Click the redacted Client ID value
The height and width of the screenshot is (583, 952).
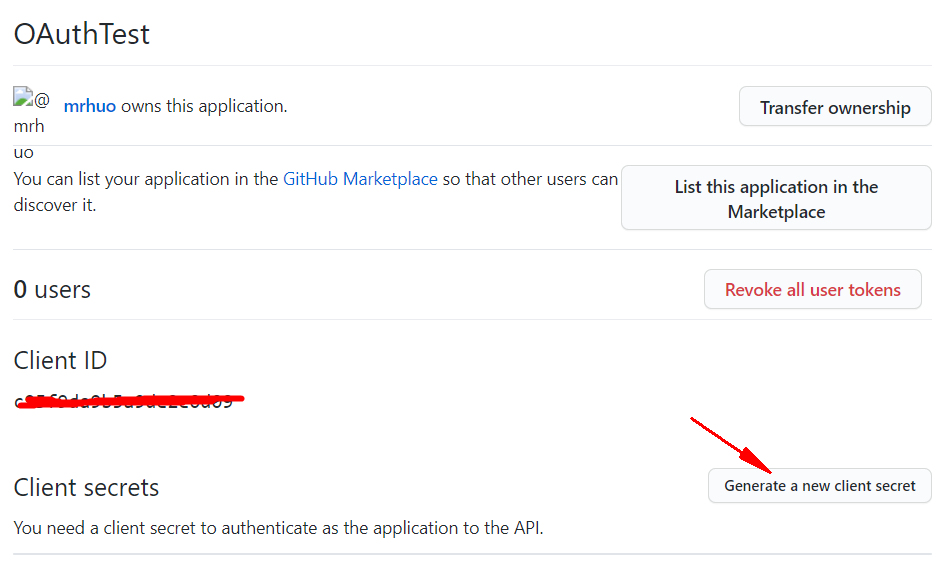[129, 401]
